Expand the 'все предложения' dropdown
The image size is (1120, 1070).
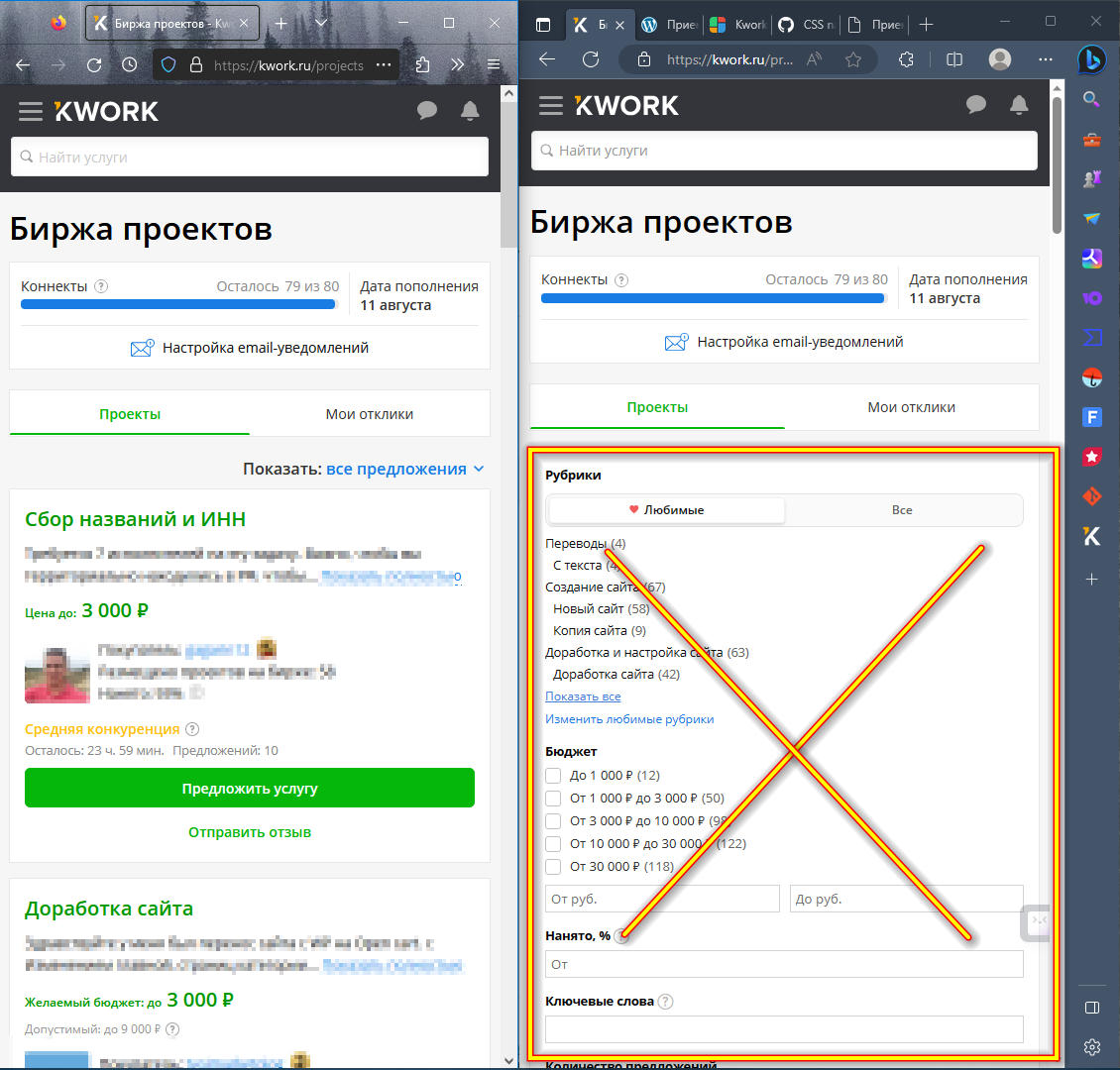pos(405,469)
